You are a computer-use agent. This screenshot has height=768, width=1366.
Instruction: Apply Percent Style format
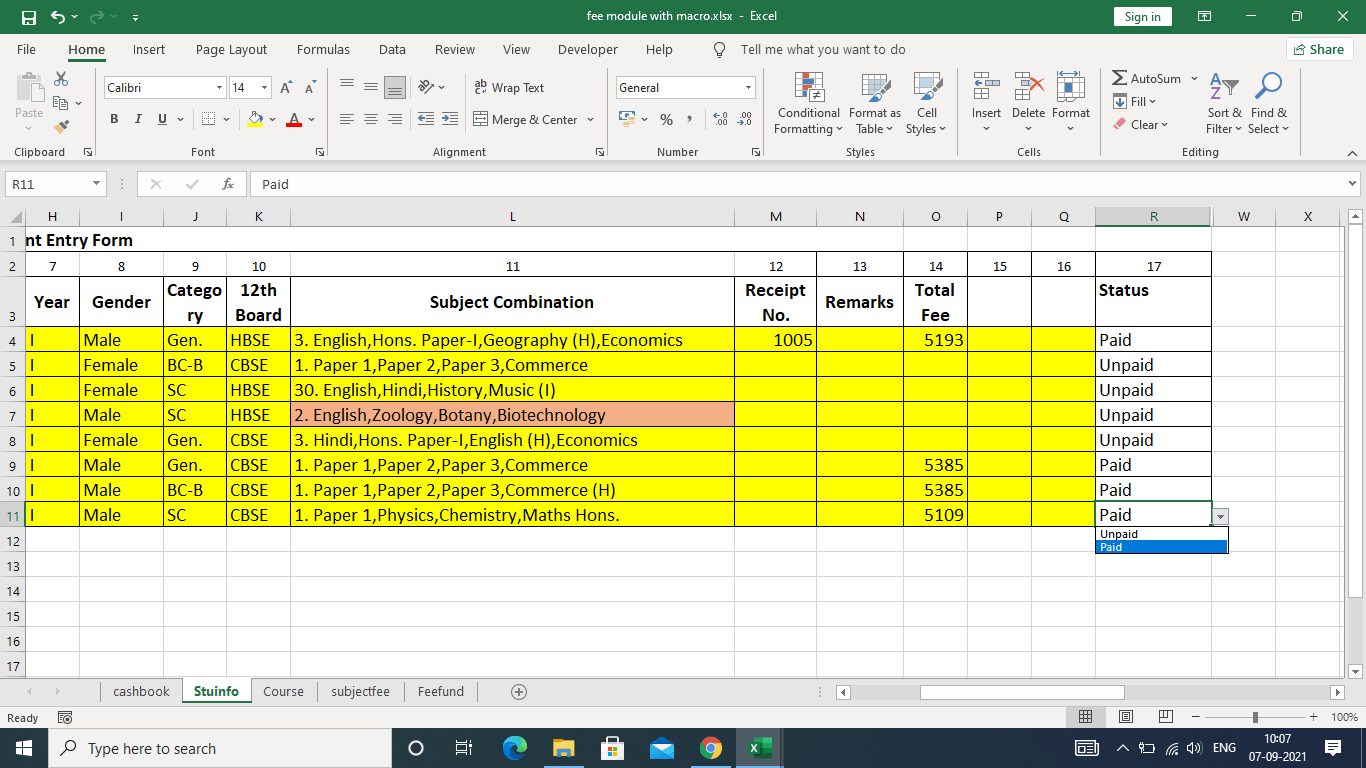666,119
